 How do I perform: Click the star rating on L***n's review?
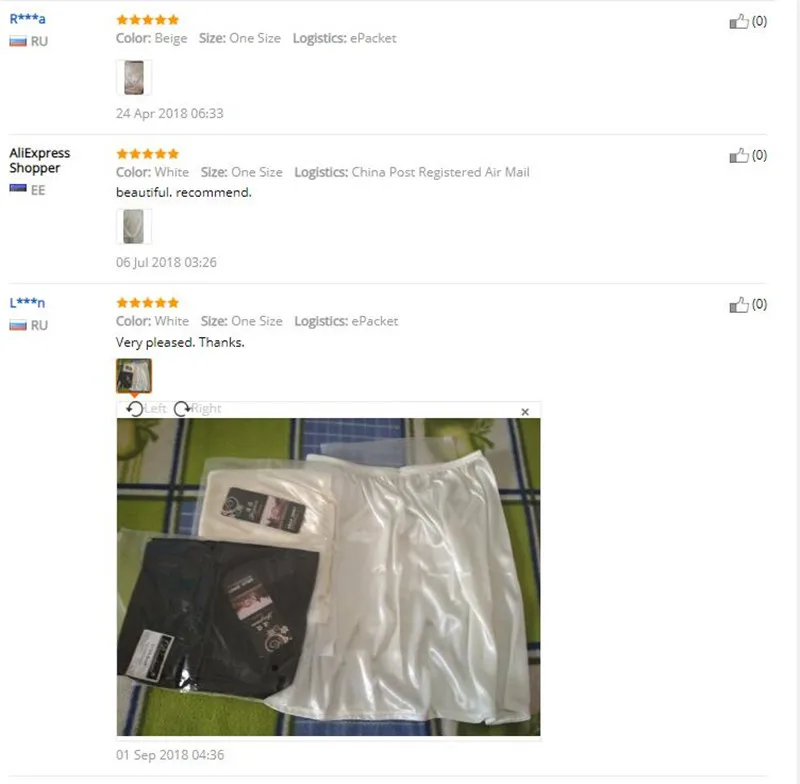pos(147,303)
